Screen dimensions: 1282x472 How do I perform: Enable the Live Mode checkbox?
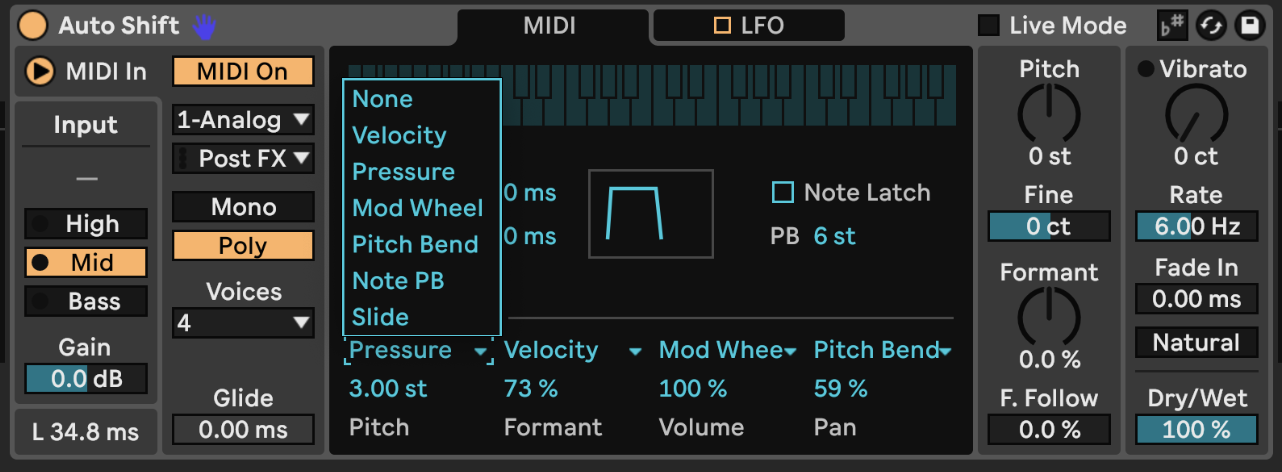pyautogui.click(x=988, y=26)
